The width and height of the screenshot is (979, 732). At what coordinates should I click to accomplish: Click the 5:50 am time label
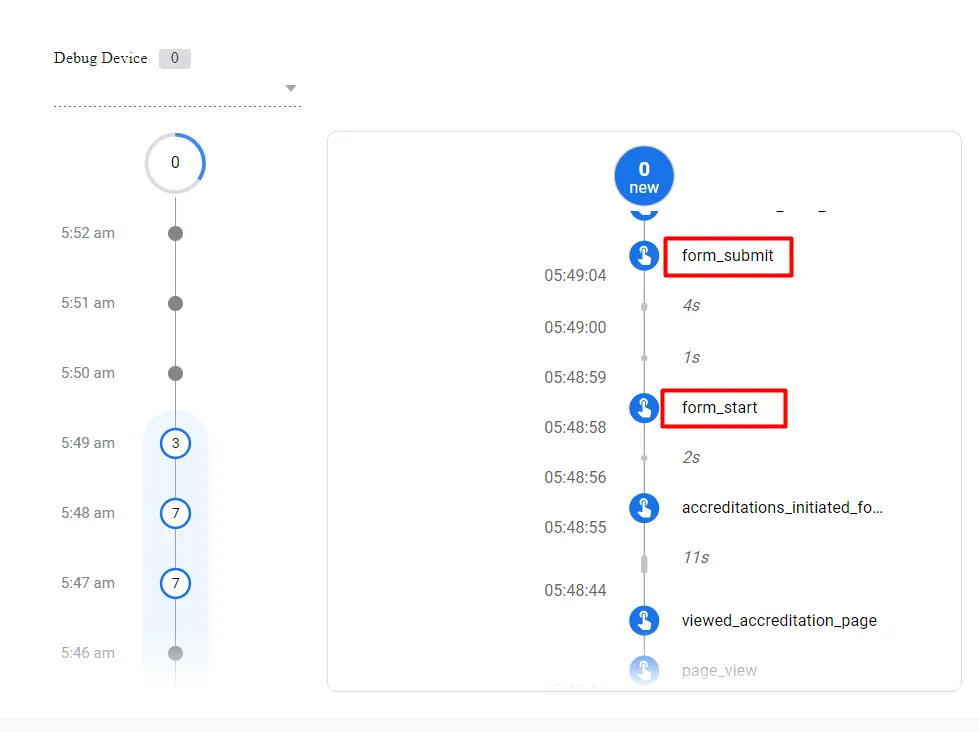(88, 373)
